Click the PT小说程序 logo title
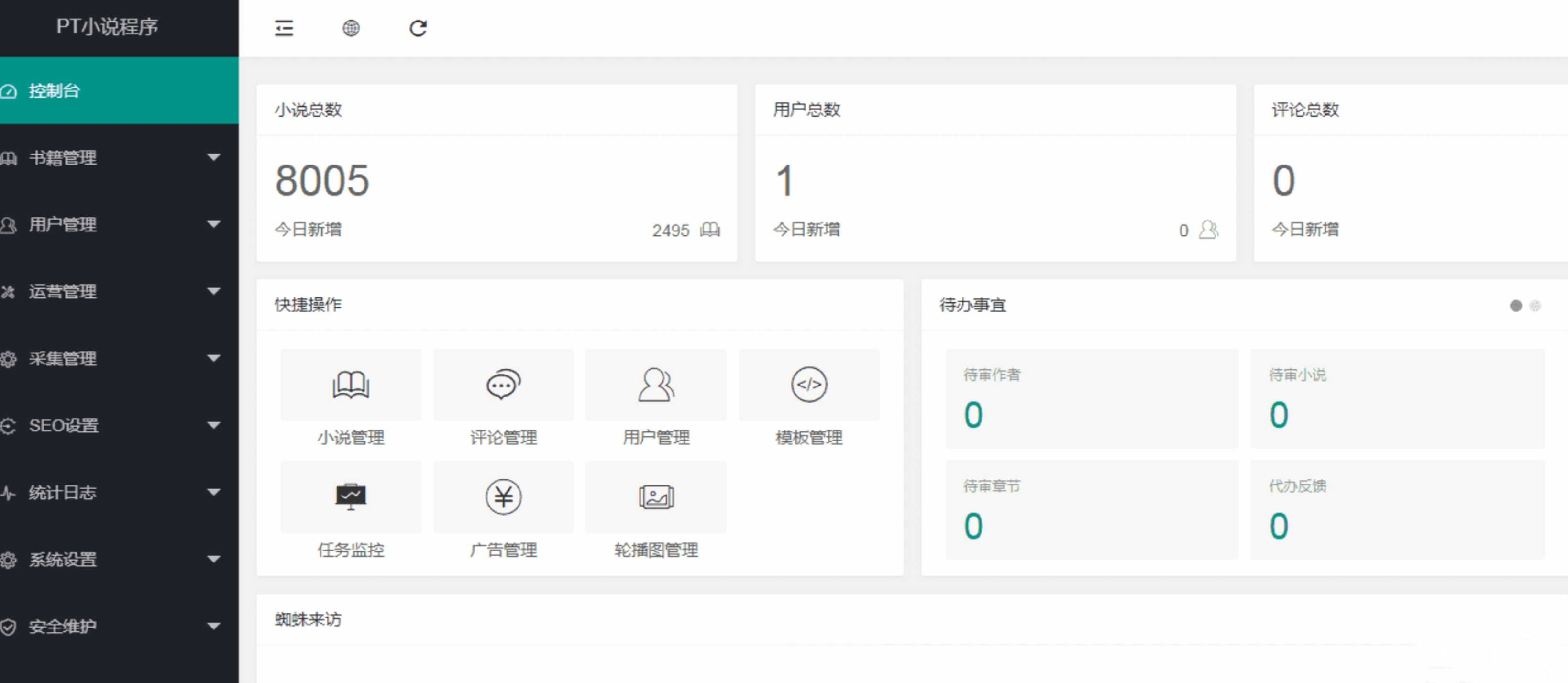 [107, 27]
